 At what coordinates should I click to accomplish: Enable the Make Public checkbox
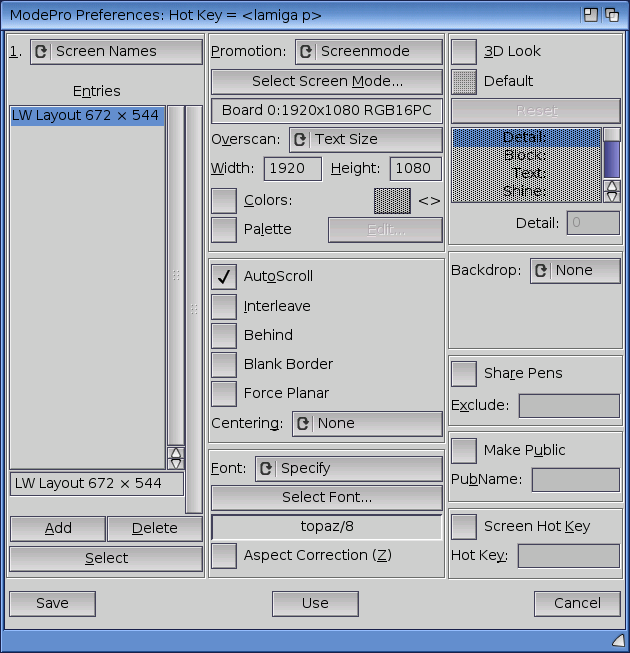click(464, 451)
